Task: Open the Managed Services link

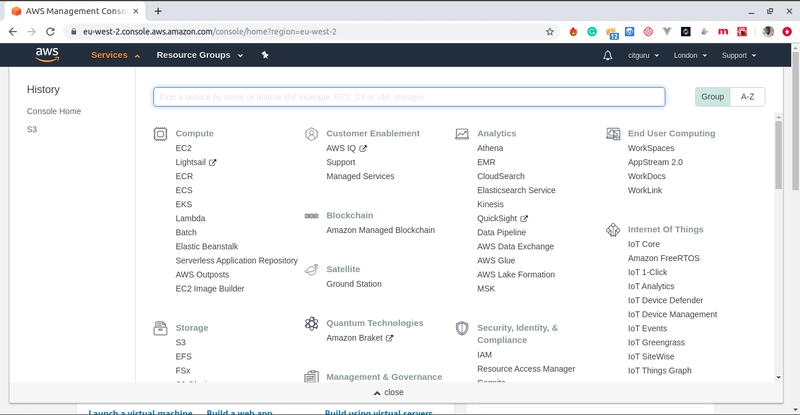Action: coord(360,176)
